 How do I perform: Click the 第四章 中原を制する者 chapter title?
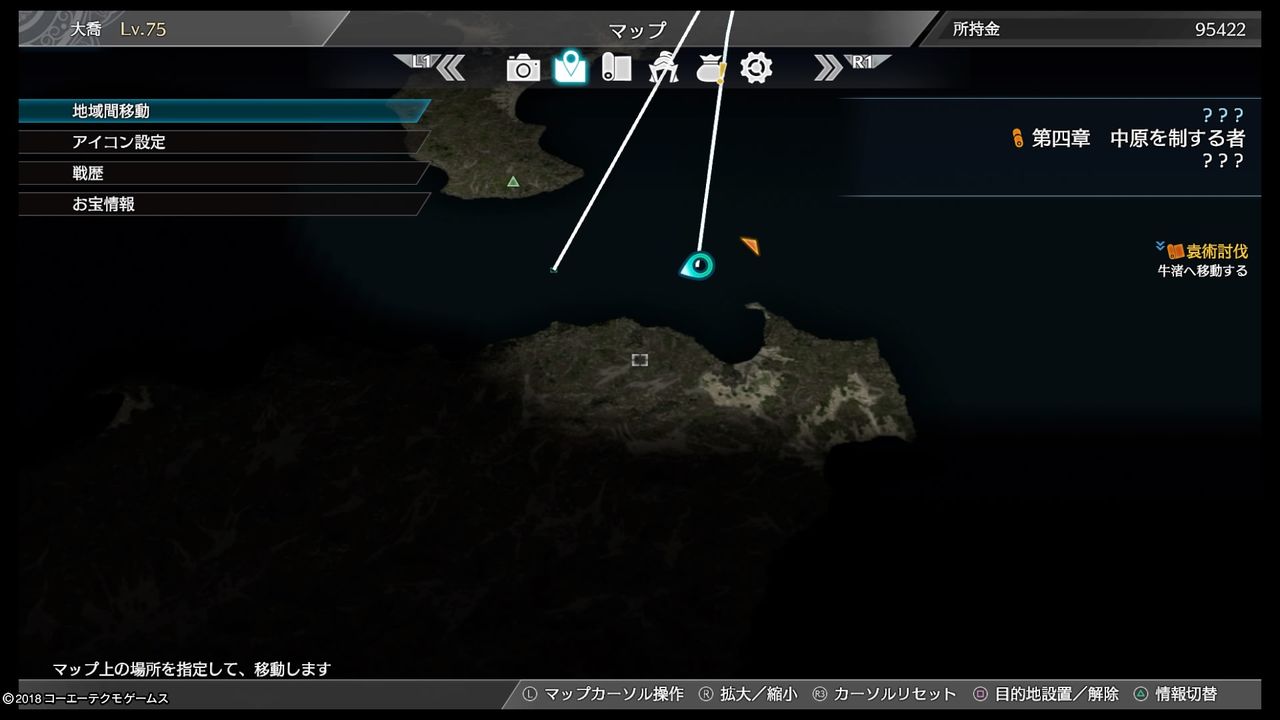click(1138, 139)
